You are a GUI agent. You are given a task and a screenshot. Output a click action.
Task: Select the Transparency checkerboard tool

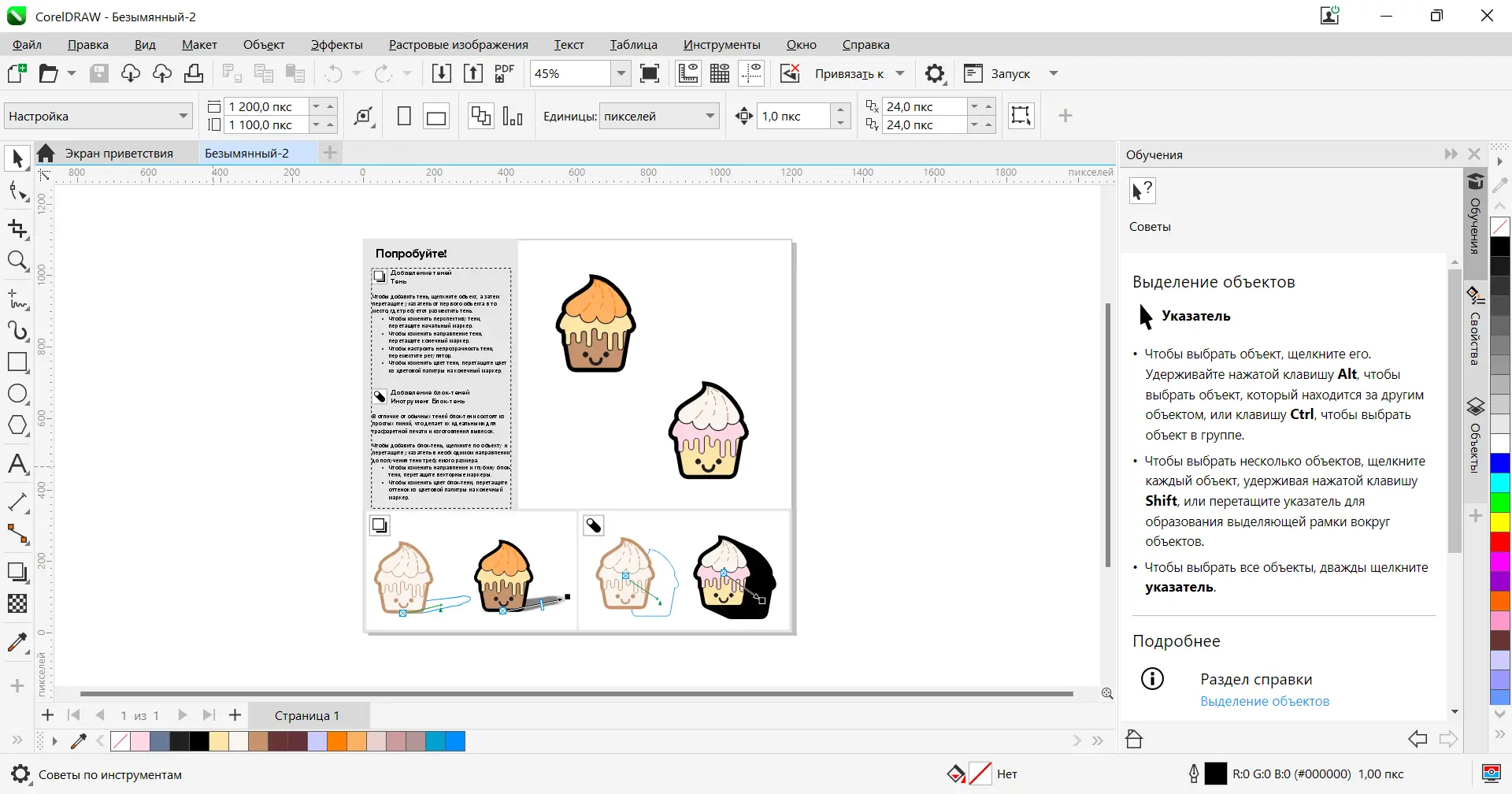[17, 603]
